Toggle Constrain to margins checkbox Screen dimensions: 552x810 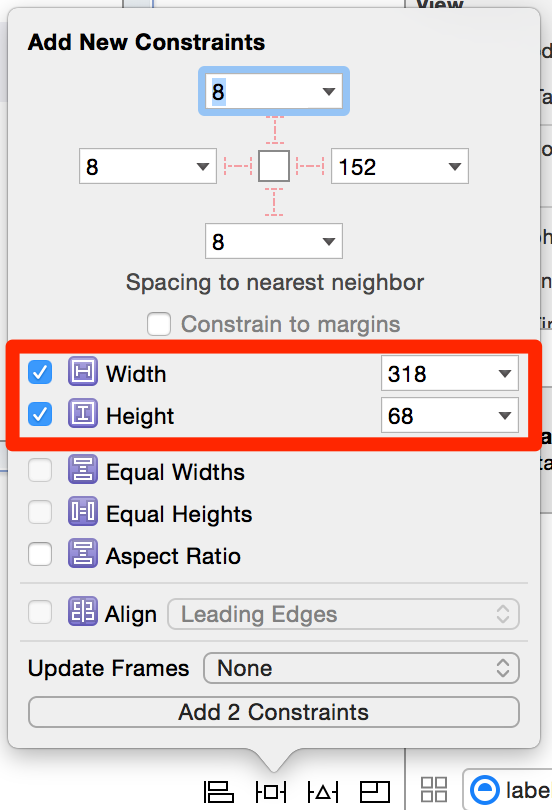tap(159, 324)
